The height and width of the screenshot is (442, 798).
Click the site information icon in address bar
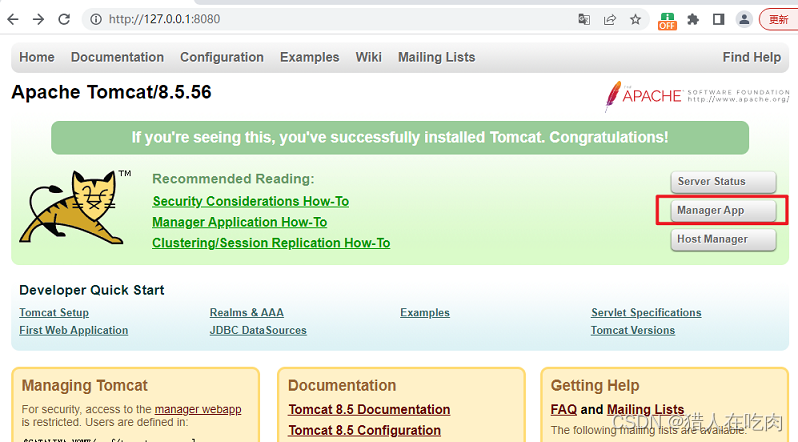click(96, 19)
